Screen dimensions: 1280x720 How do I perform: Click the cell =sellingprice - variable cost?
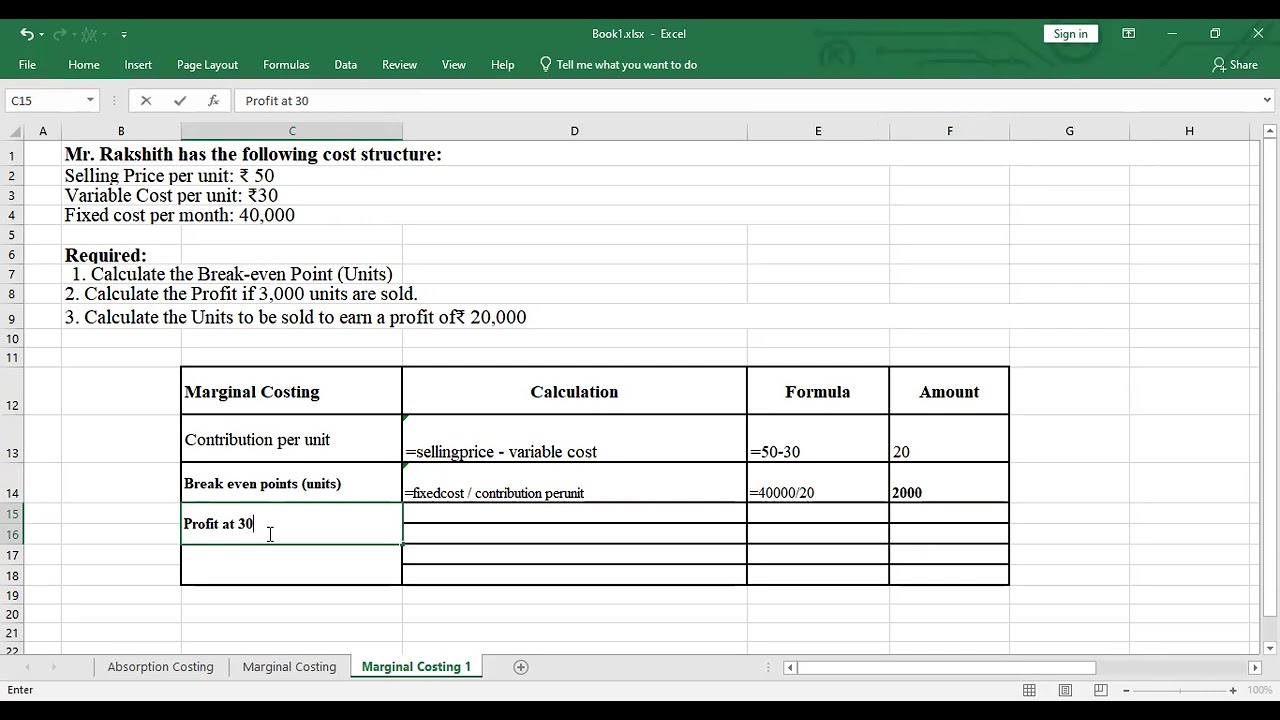coord(574,439)
